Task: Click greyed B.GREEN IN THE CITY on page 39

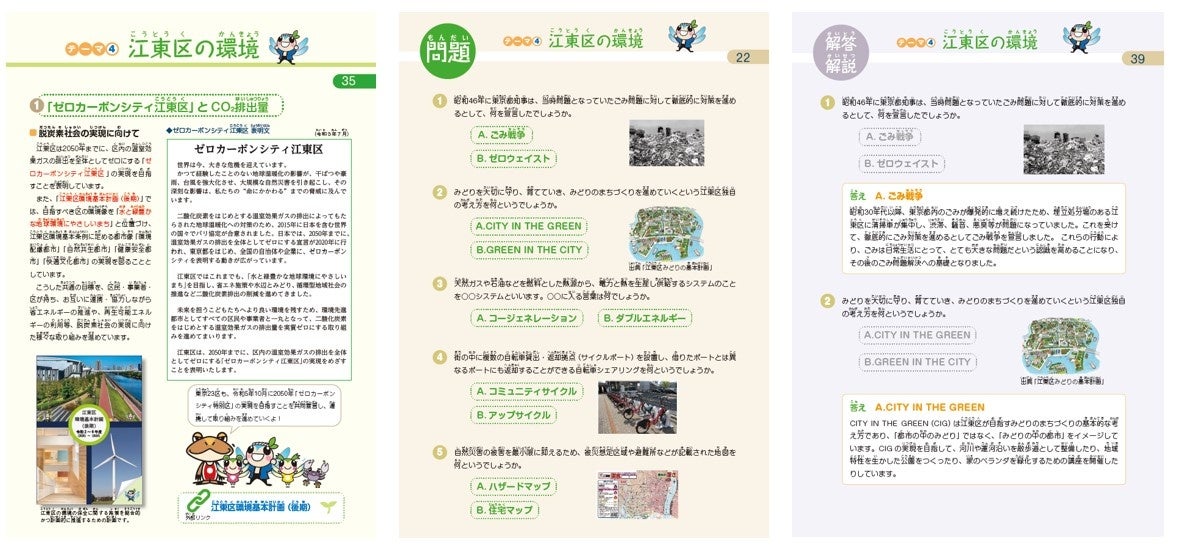Action: 917,362
